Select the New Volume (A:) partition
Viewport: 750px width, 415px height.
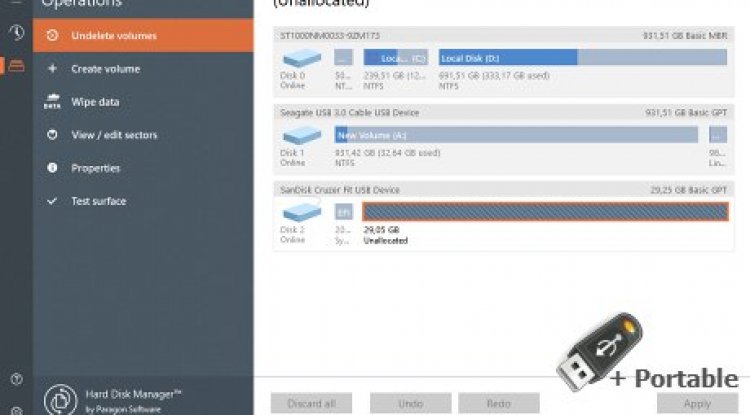pos(516,135)
